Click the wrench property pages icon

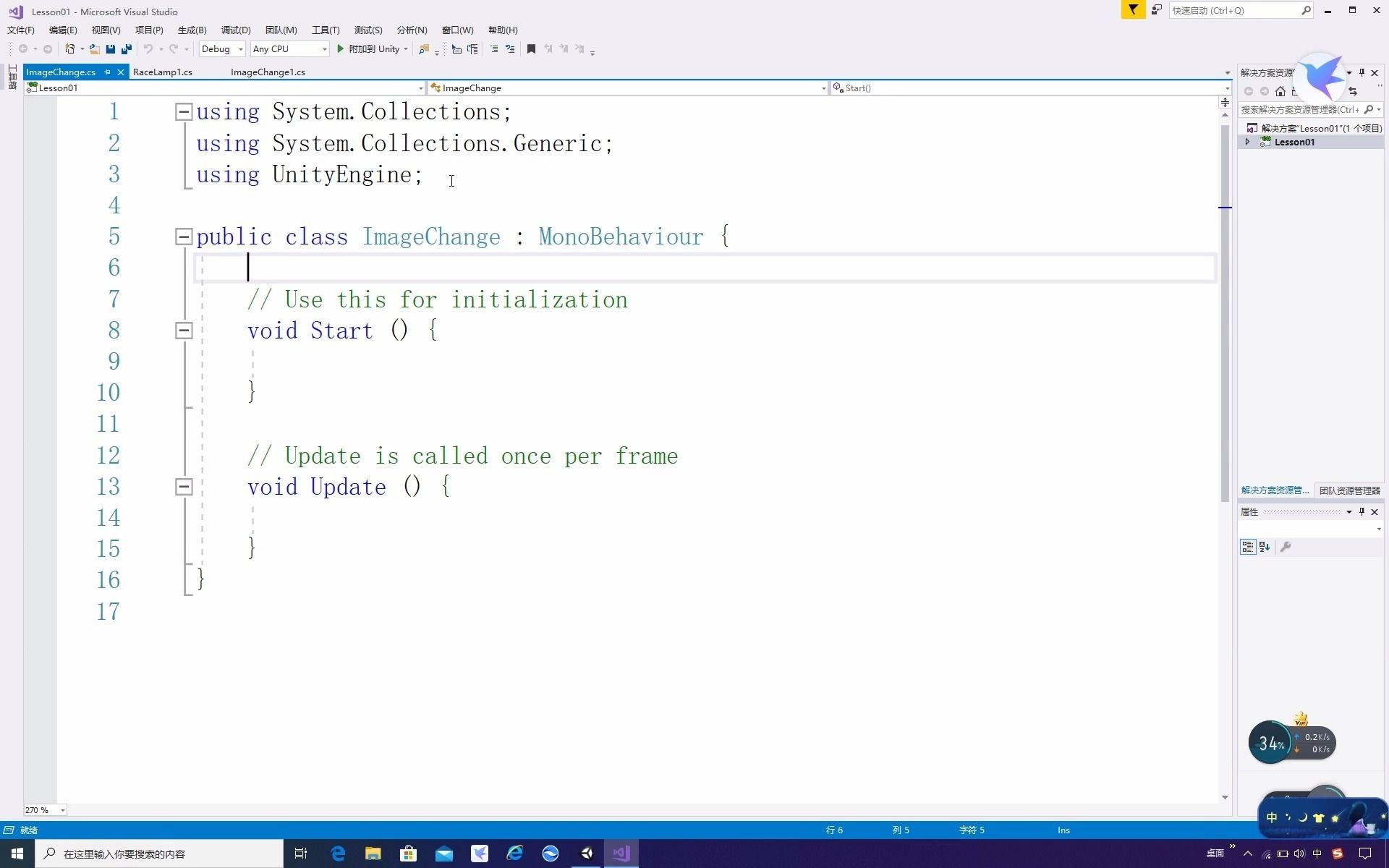tap(1286, 547)
